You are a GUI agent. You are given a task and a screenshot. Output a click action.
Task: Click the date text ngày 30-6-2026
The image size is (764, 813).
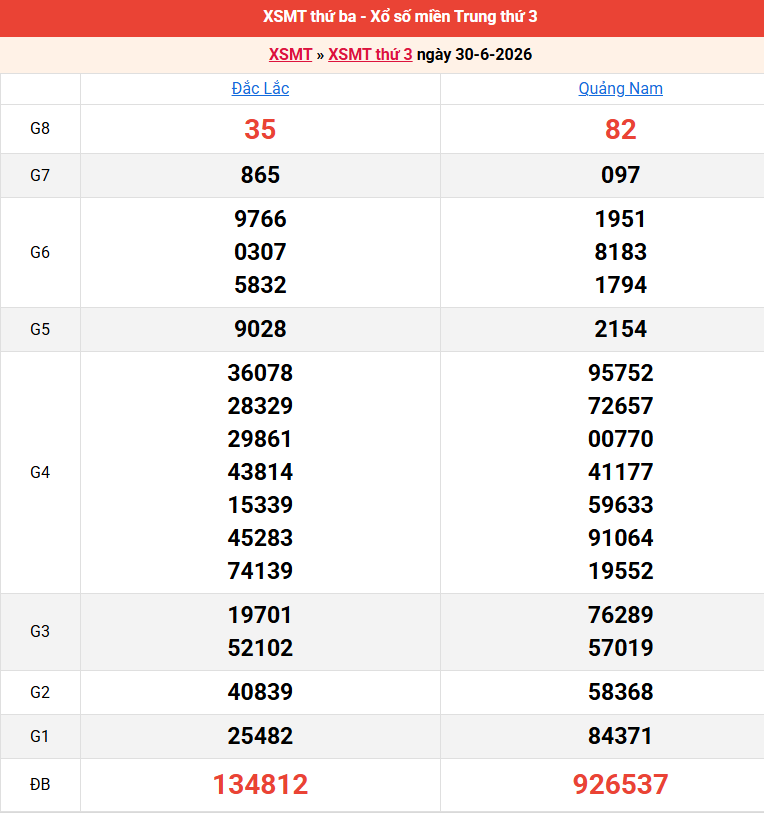pos(474,54)
